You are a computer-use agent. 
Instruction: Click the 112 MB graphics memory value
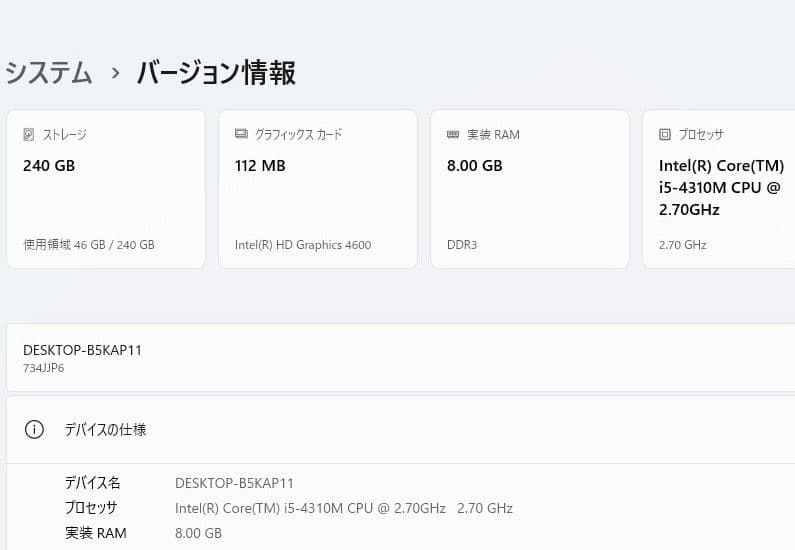click(x=260, y=166)
